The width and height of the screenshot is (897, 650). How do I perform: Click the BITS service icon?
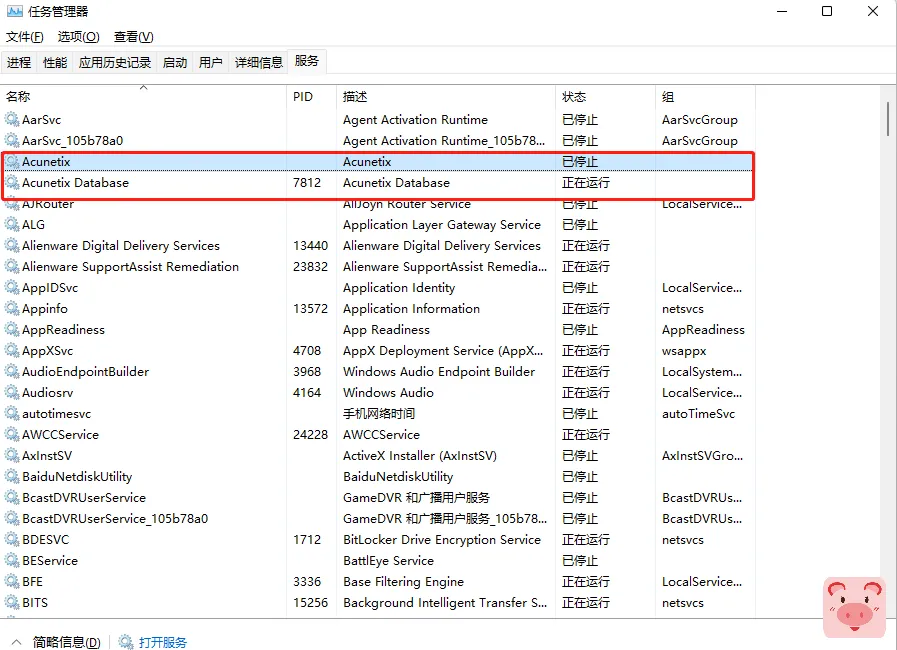click(12, 603)
